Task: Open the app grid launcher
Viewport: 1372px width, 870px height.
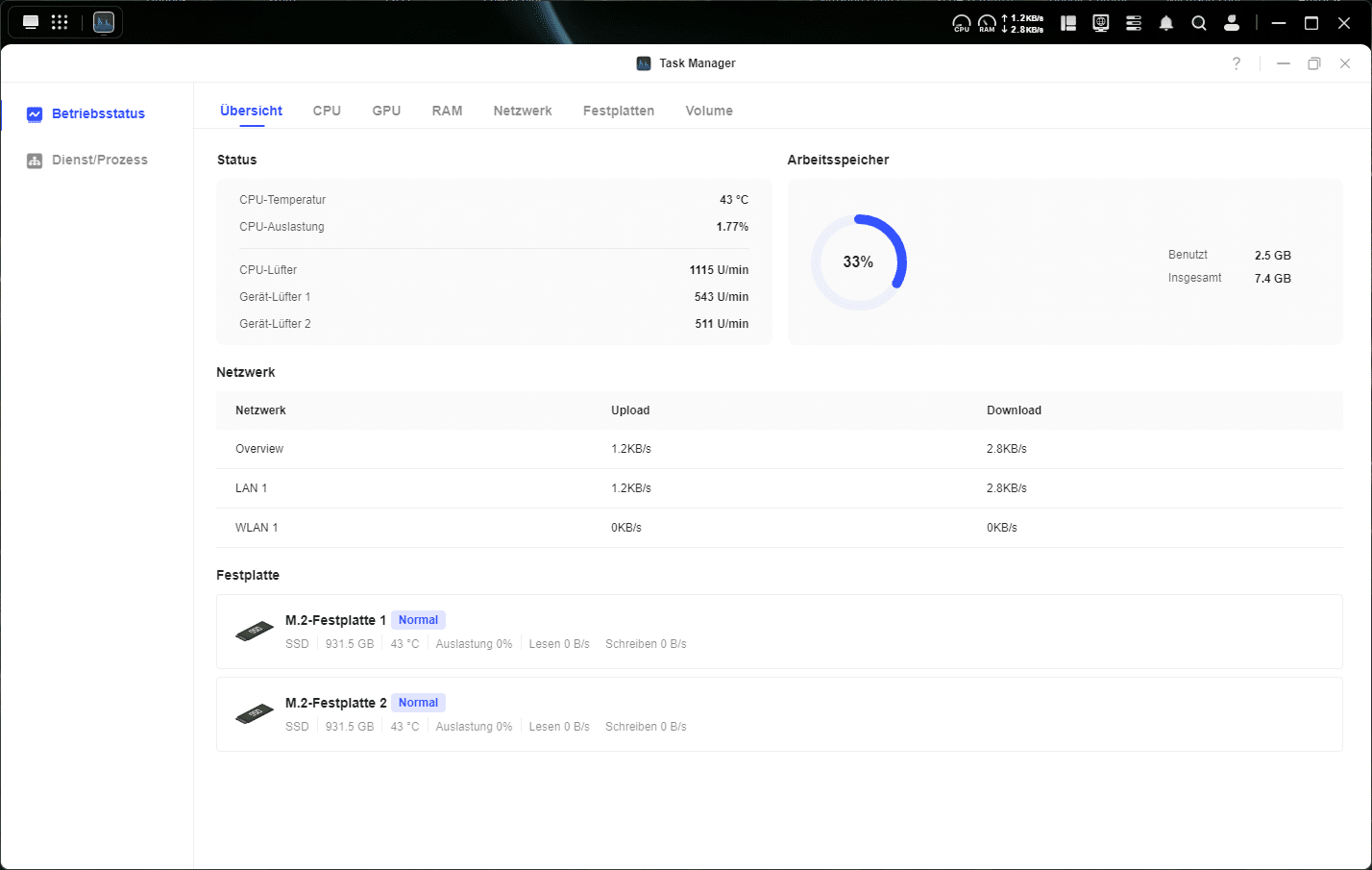Action: tap(60, 22)
